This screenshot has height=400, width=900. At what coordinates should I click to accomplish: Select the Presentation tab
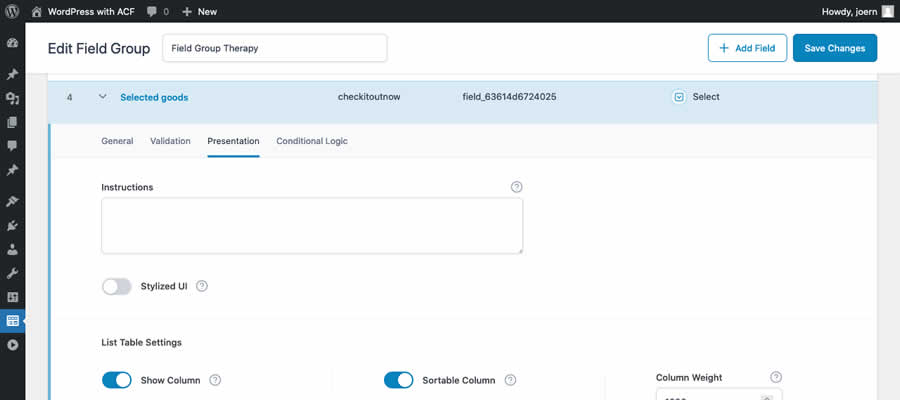click(234, 141)
